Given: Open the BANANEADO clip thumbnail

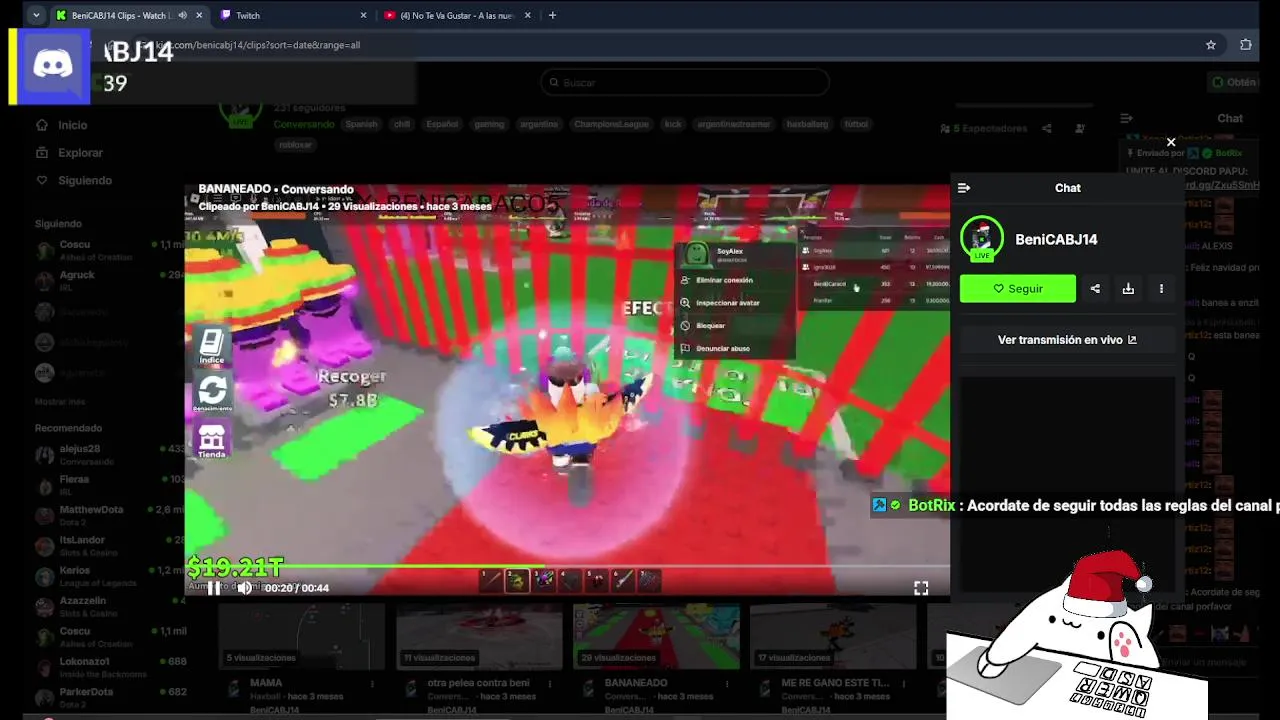Looking at the screenshot, I should (x=655, y=636).
